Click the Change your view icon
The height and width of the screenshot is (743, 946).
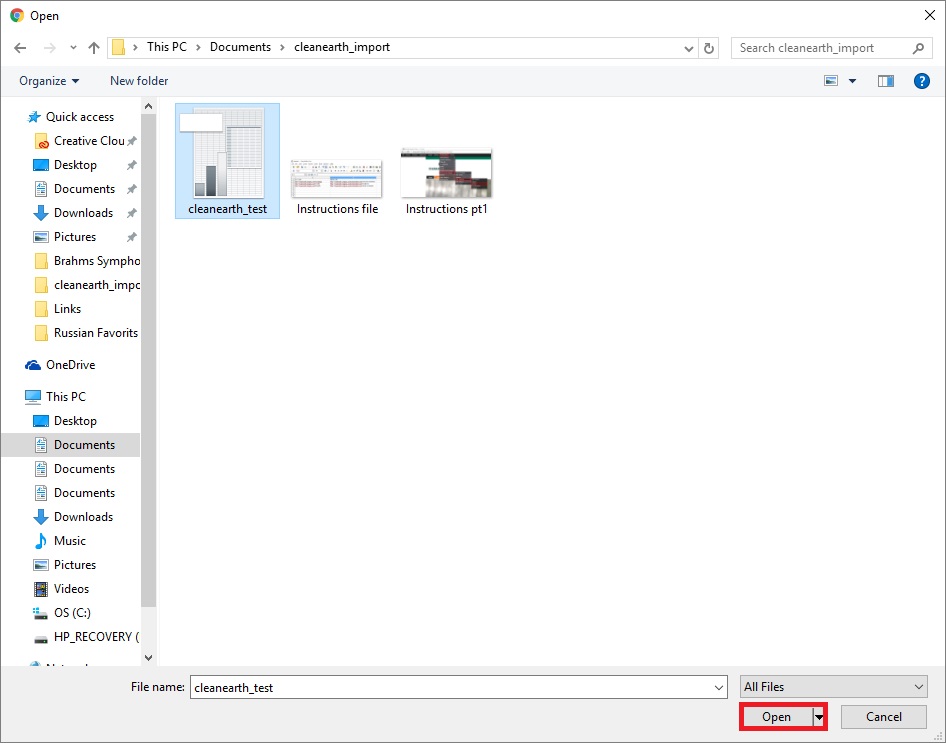[831, 81]
